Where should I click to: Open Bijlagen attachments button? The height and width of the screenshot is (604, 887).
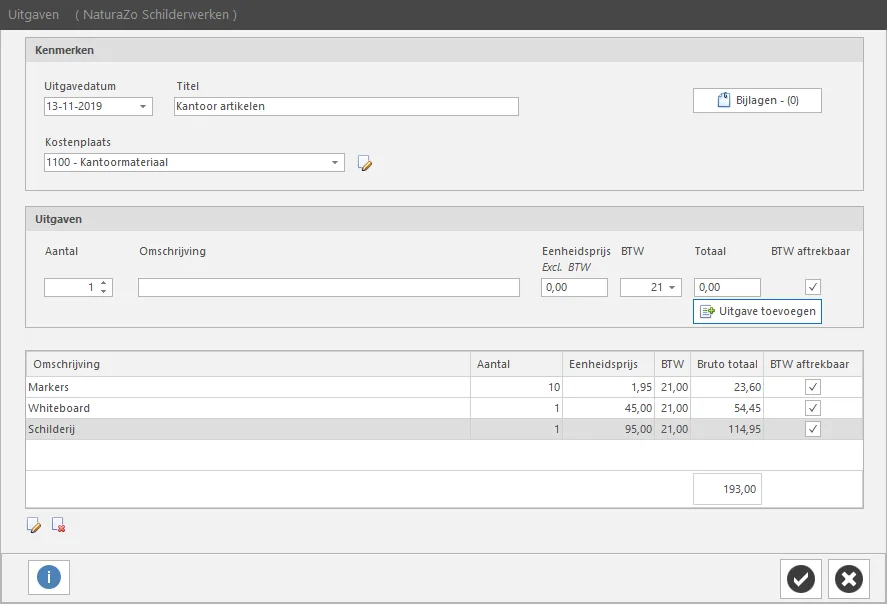757,101
